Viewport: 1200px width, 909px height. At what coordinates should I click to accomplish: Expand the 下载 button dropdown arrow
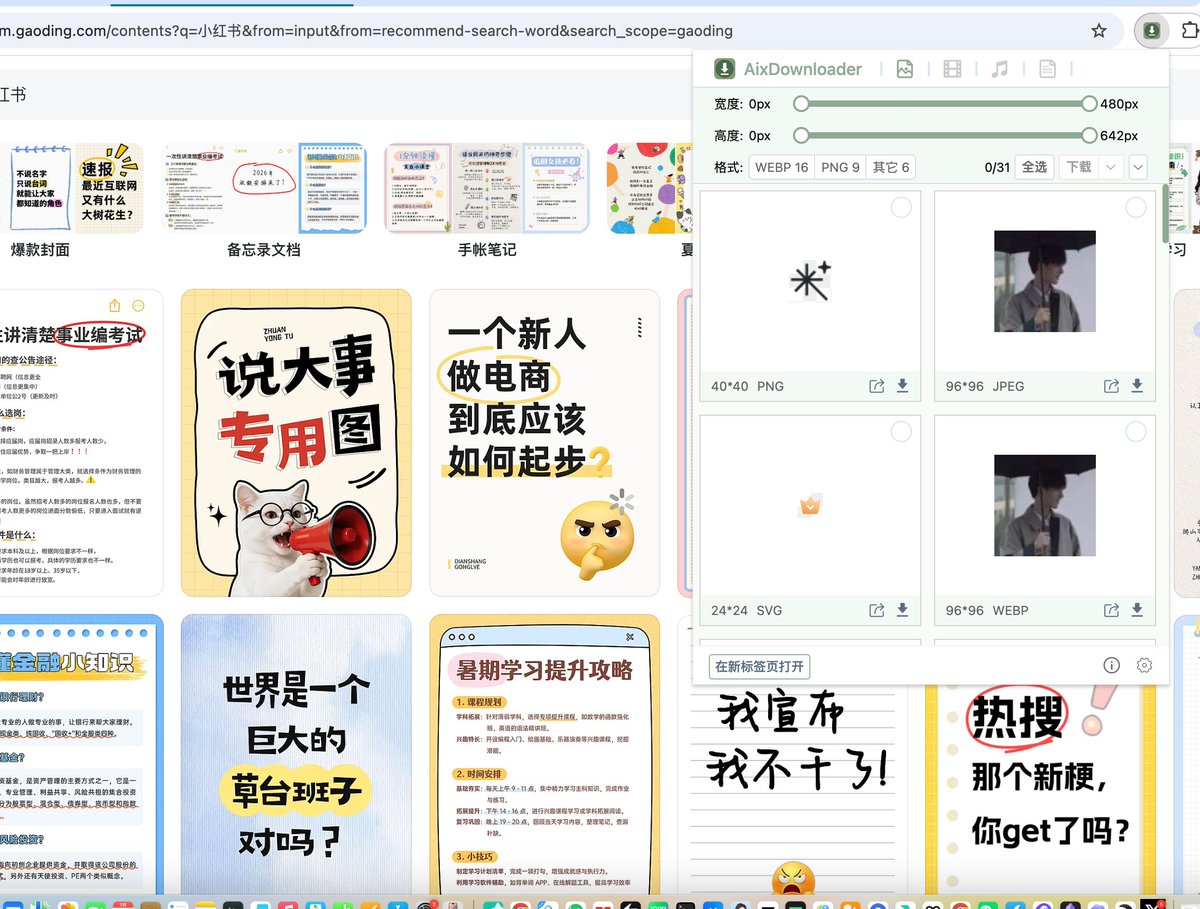[x=1111, y=167]
